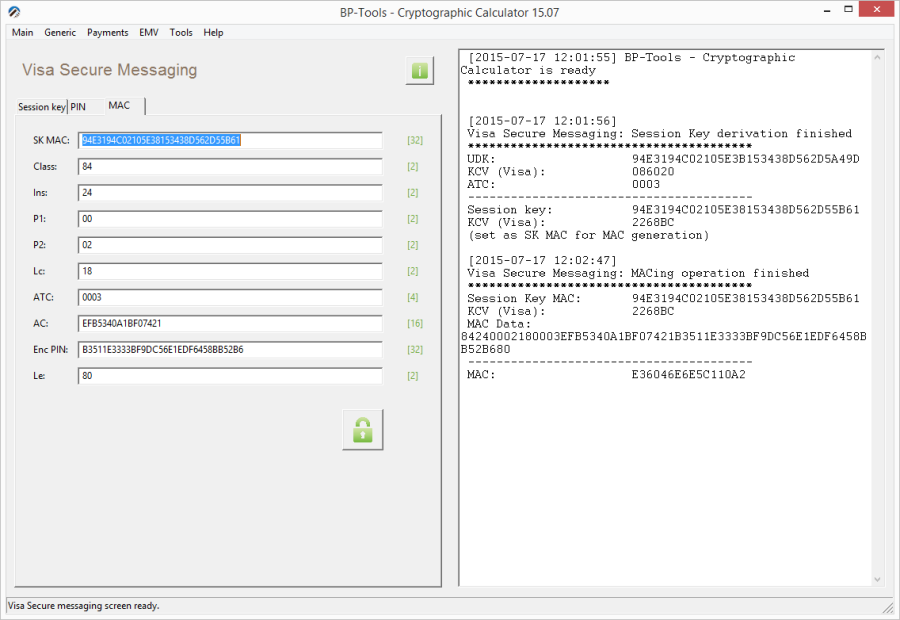This screenshot has height=620, width=900.
Task: Click the MAC result E36046E6E5C110A2
Action: click(x=688, y=375)
